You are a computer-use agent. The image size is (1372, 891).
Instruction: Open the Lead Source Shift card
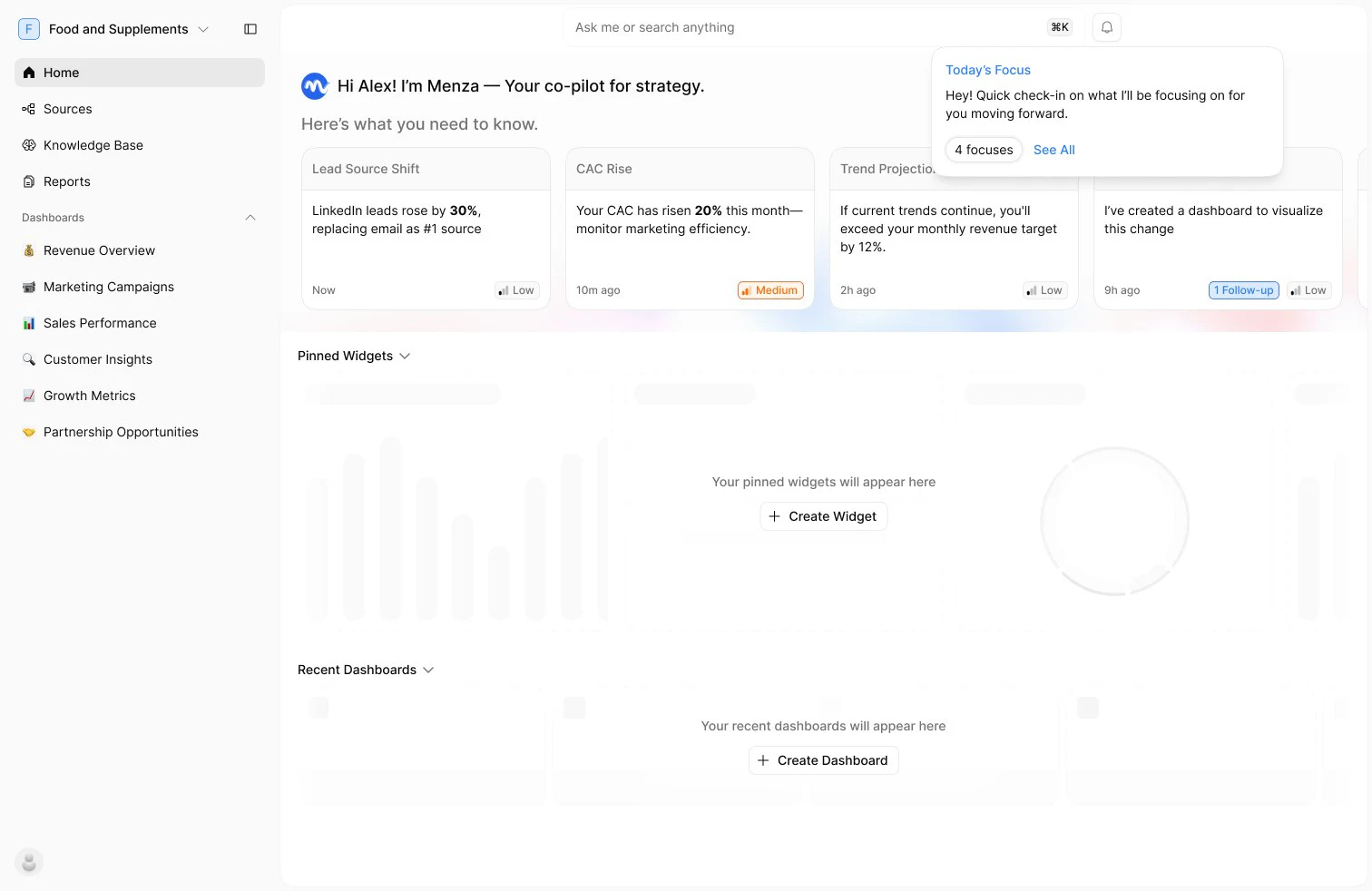click(x=426, y=229)
